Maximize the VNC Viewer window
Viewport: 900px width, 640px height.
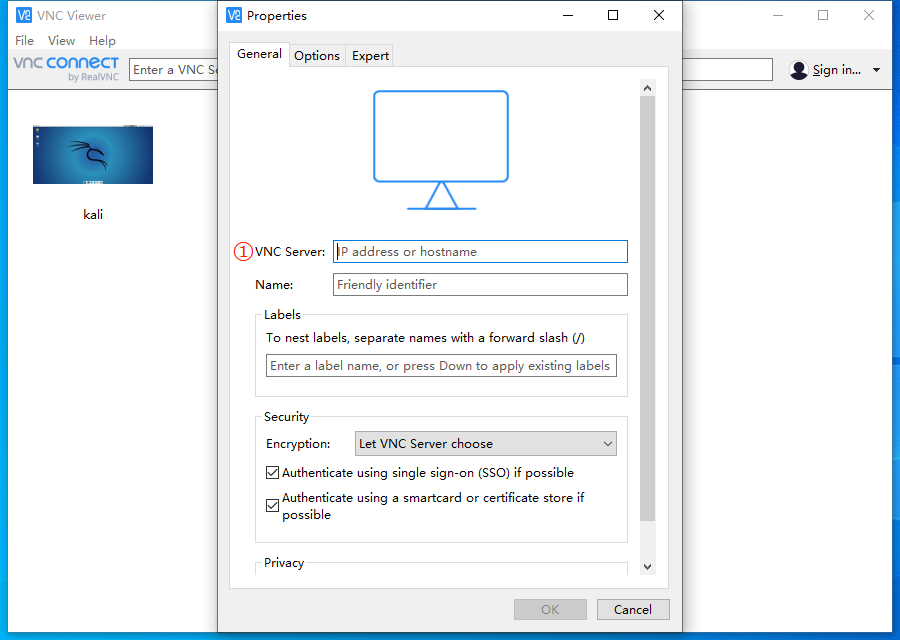tap(823, 15)
